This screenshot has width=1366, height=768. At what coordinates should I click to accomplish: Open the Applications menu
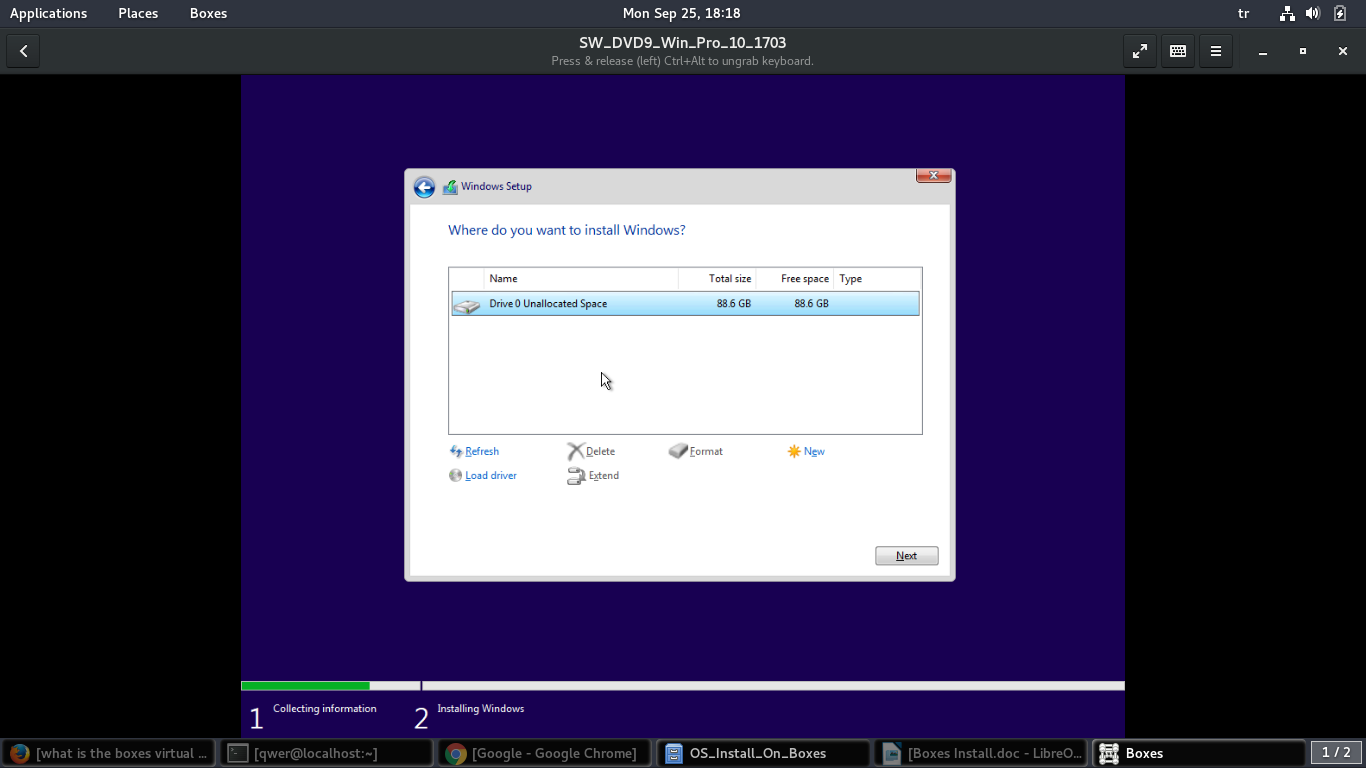pos(48,13)
